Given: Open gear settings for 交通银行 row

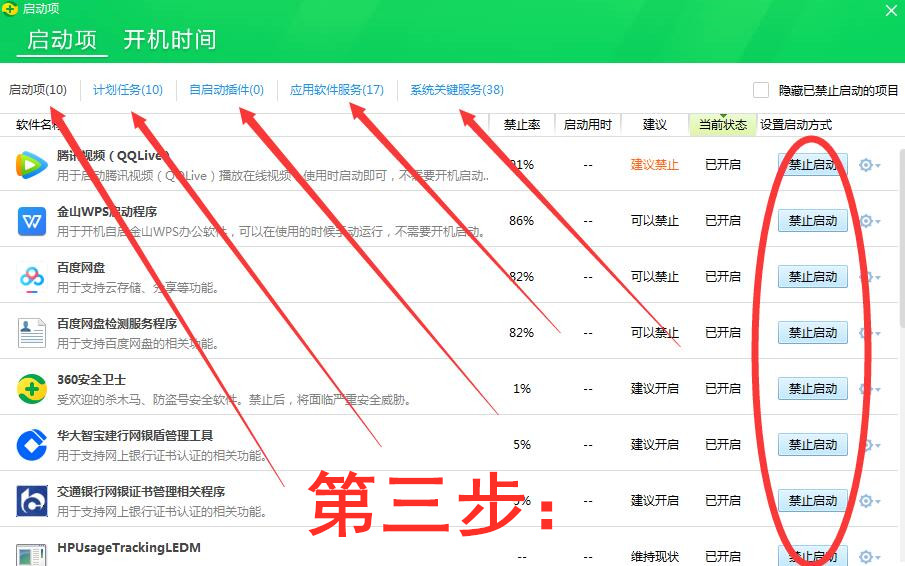Looking at the screenshot, I should 869,501.
